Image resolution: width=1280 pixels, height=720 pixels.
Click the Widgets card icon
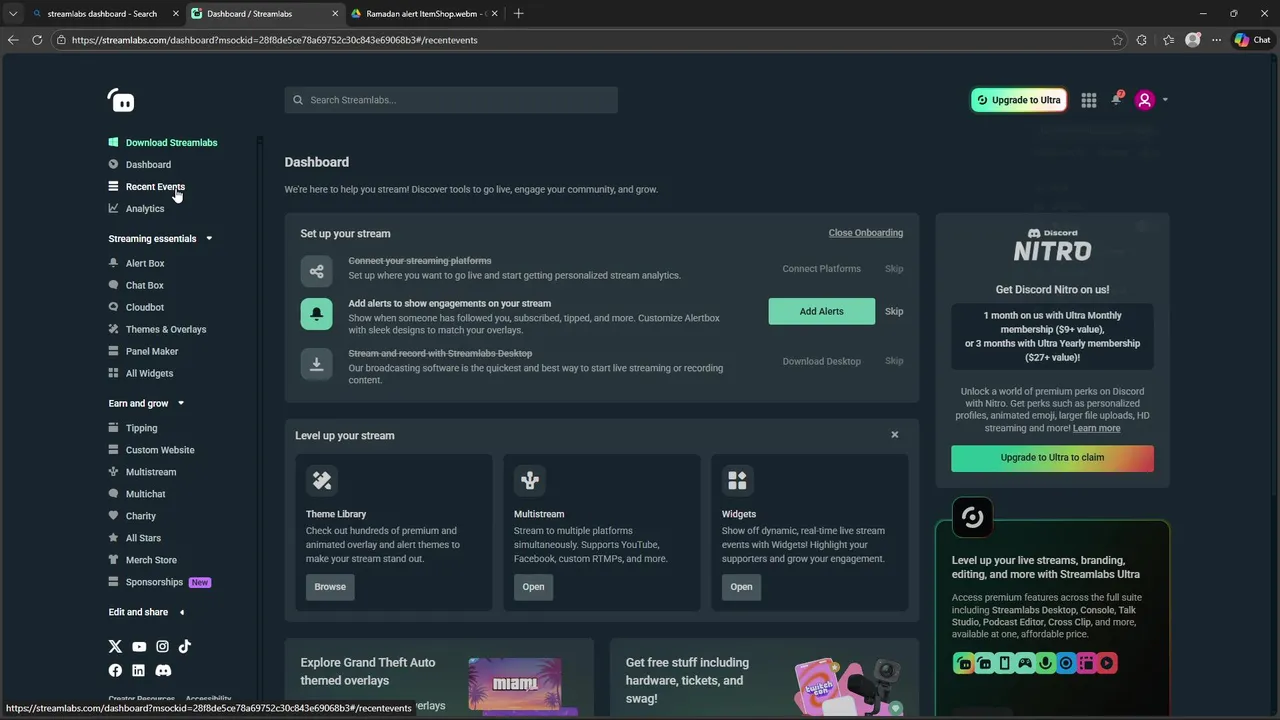tap(738, 481)
